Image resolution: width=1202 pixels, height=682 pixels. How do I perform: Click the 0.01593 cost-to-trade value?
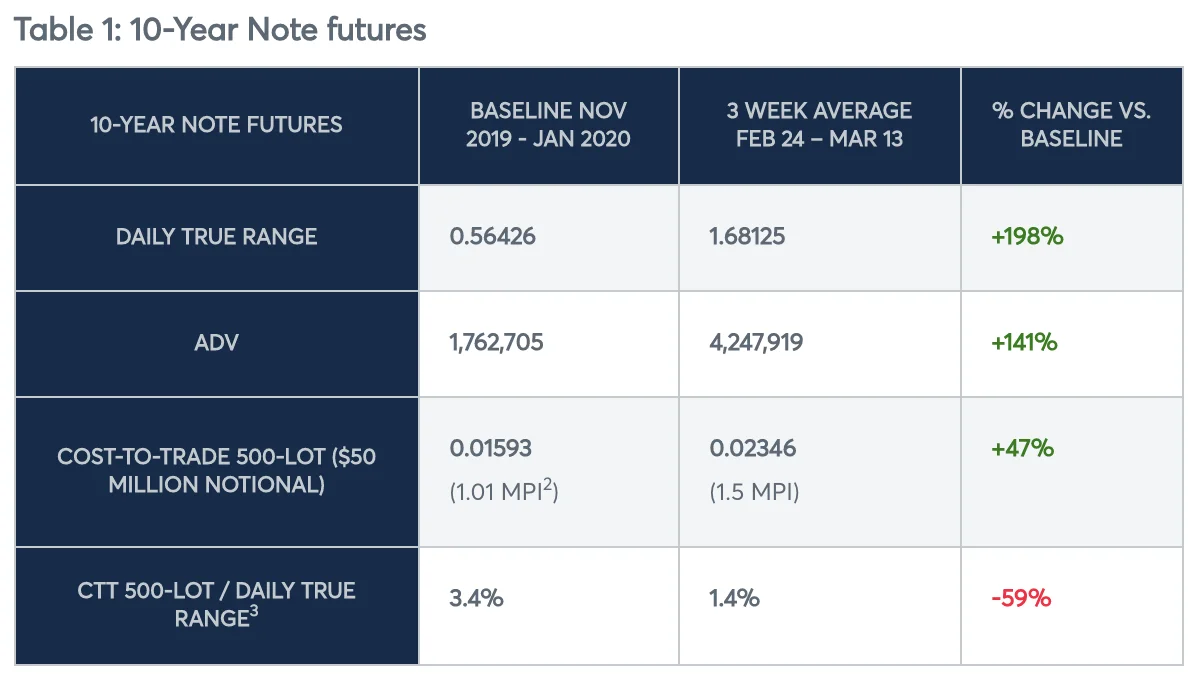(x=491, y=448)
